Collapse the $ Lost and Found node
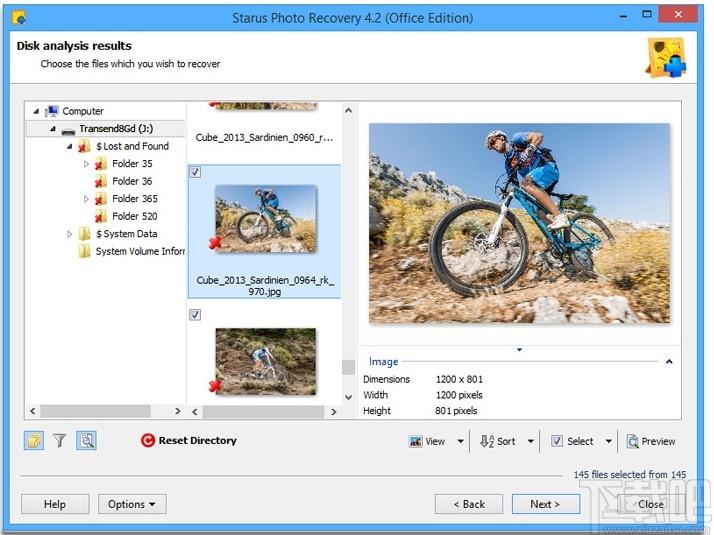Screen dimensions: 714x535 pyautogui.click(x=70, y=146)
